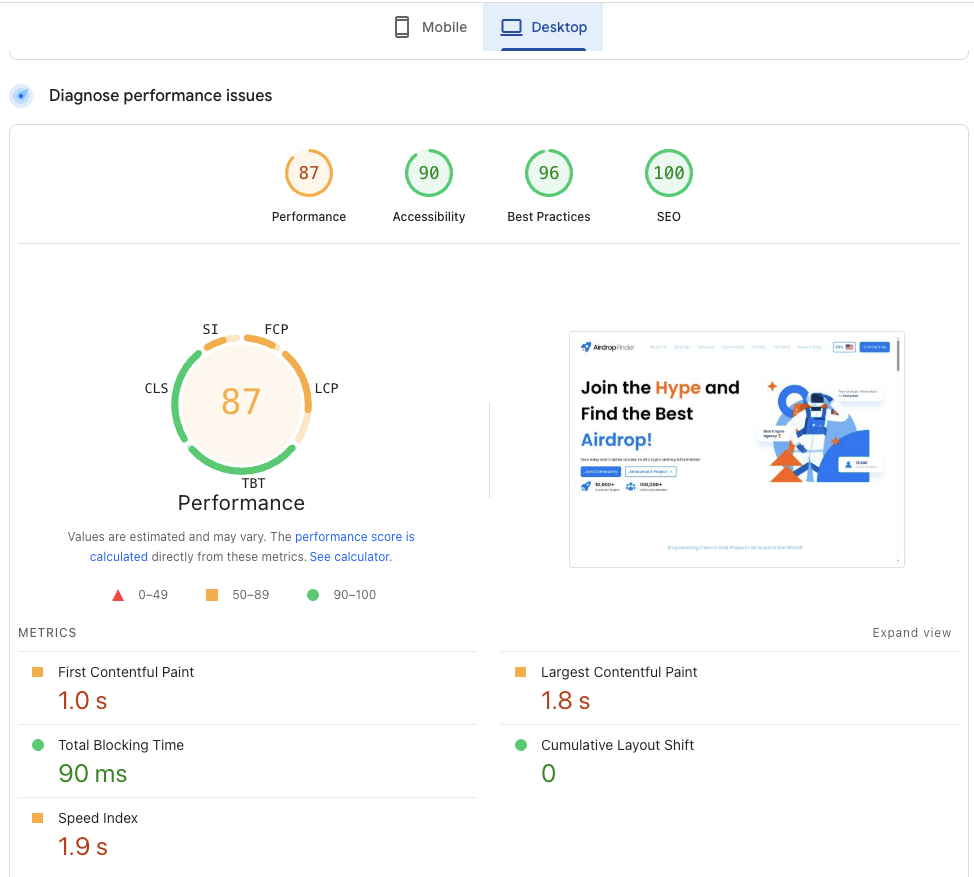Image resolution: width=974 pixels, height=877 pixels.
Task: Open Best Practices score gauge 96
Action: (x=548, y=174)
